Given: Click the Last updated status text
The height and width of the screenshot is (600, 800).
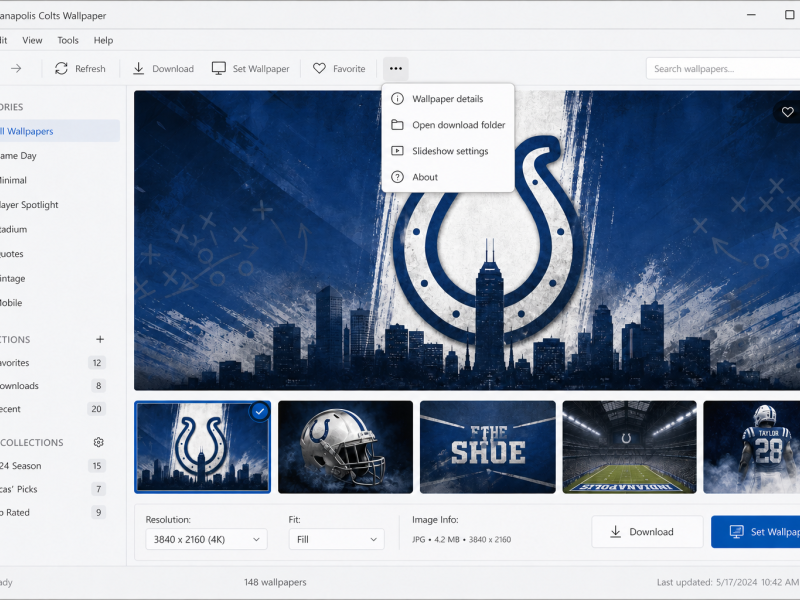Looking at the screenshot, I should click(728, 582).
